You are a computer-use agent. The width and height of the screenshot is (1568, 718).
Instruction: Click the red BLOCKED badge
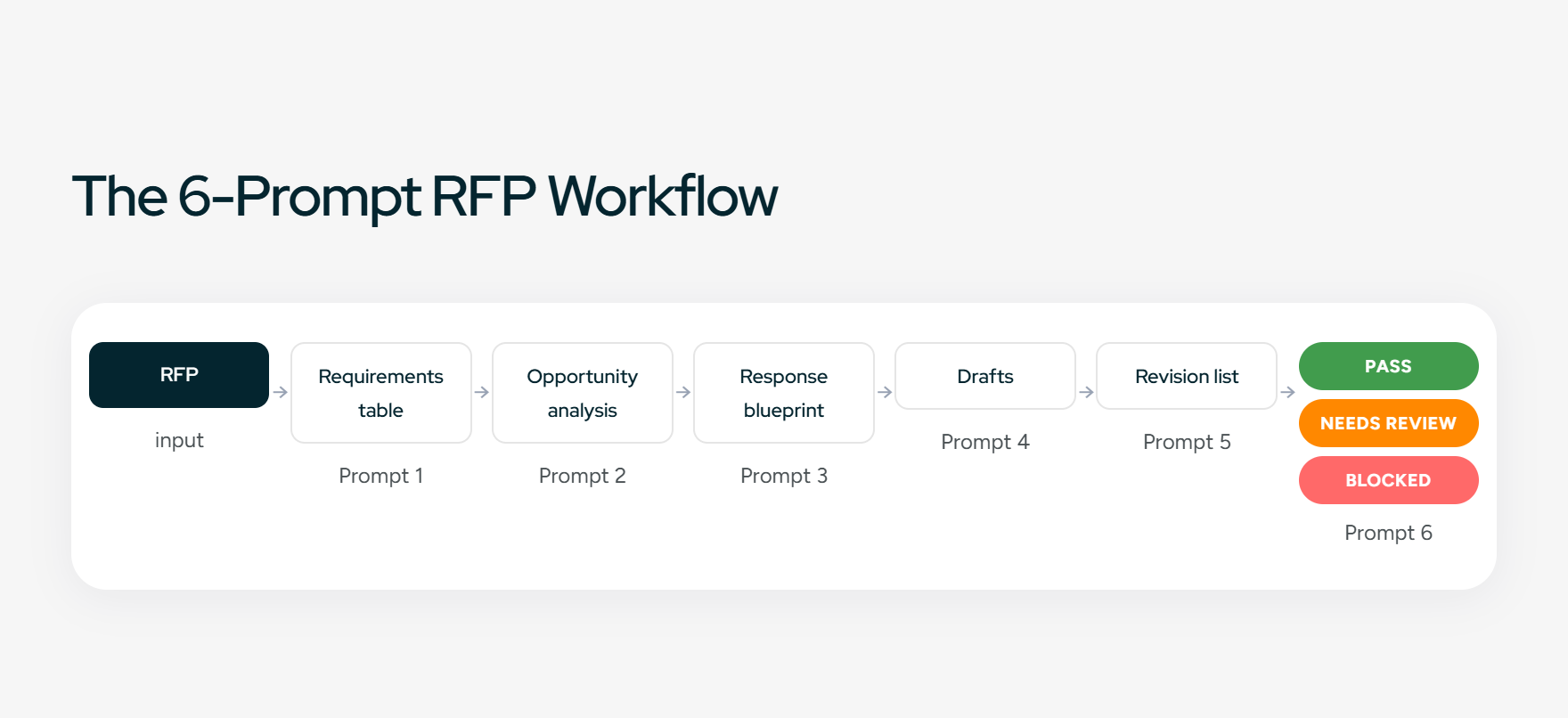(x=1389, y=480)
